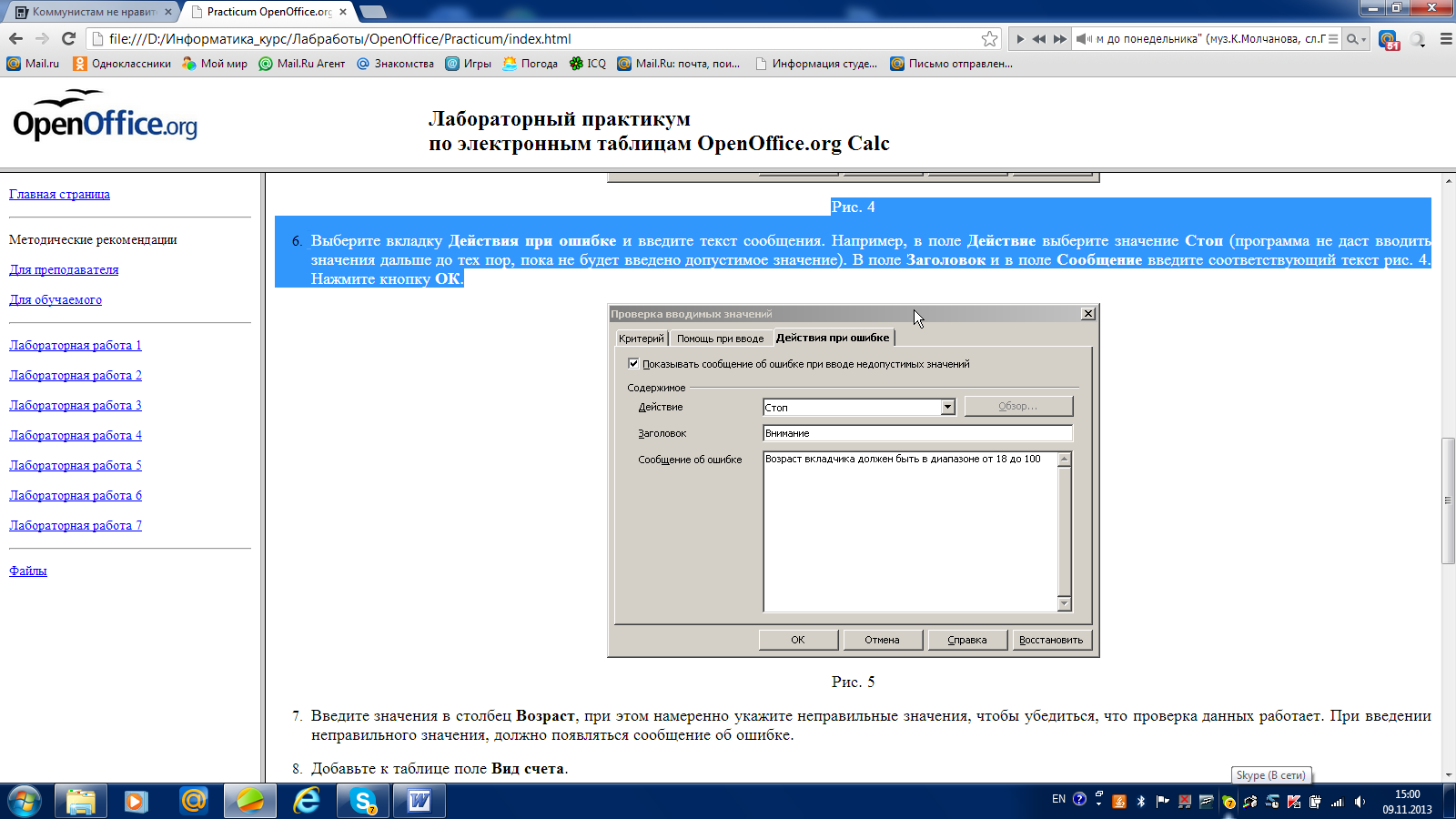Open Знакомства bookmark

point(395,64)
